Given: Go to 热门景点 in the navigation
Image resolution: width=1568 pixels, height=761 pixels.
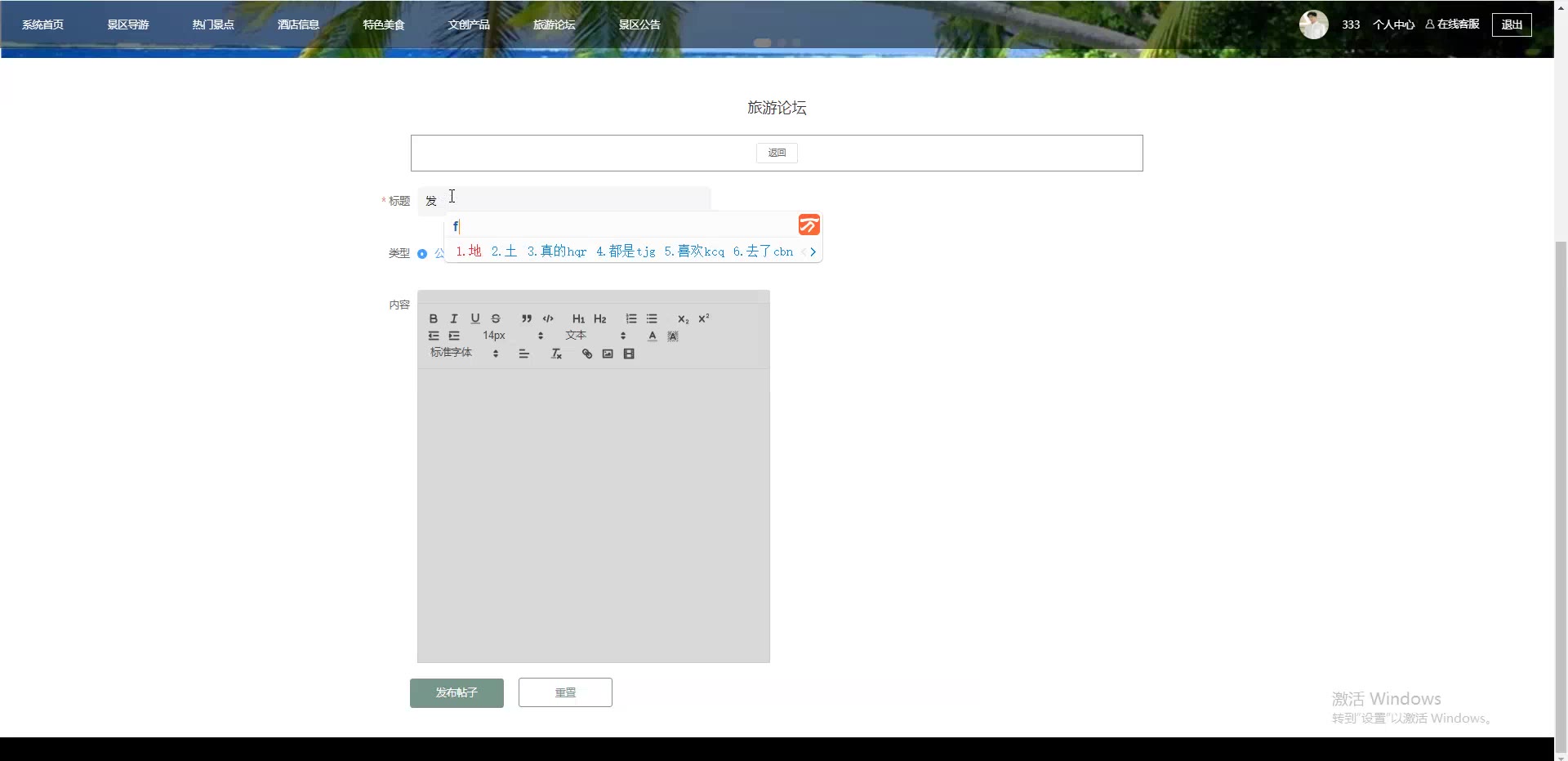Looking at the screenshot, I should pyautogui.click(x=213, y=24).
